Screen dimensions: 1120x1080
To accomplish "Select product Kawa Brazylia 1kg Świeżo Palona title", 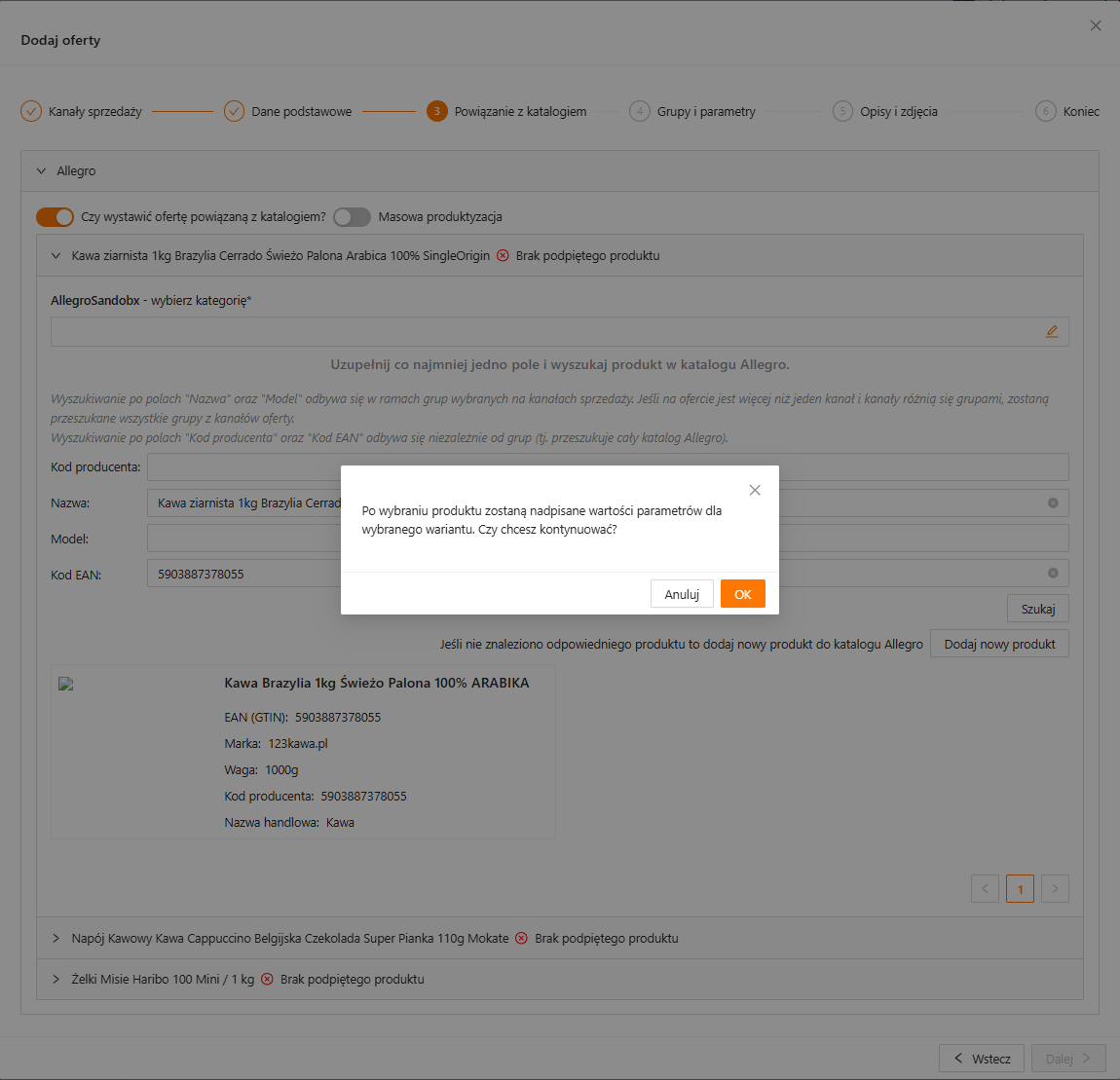I will [x=377, y=683].
